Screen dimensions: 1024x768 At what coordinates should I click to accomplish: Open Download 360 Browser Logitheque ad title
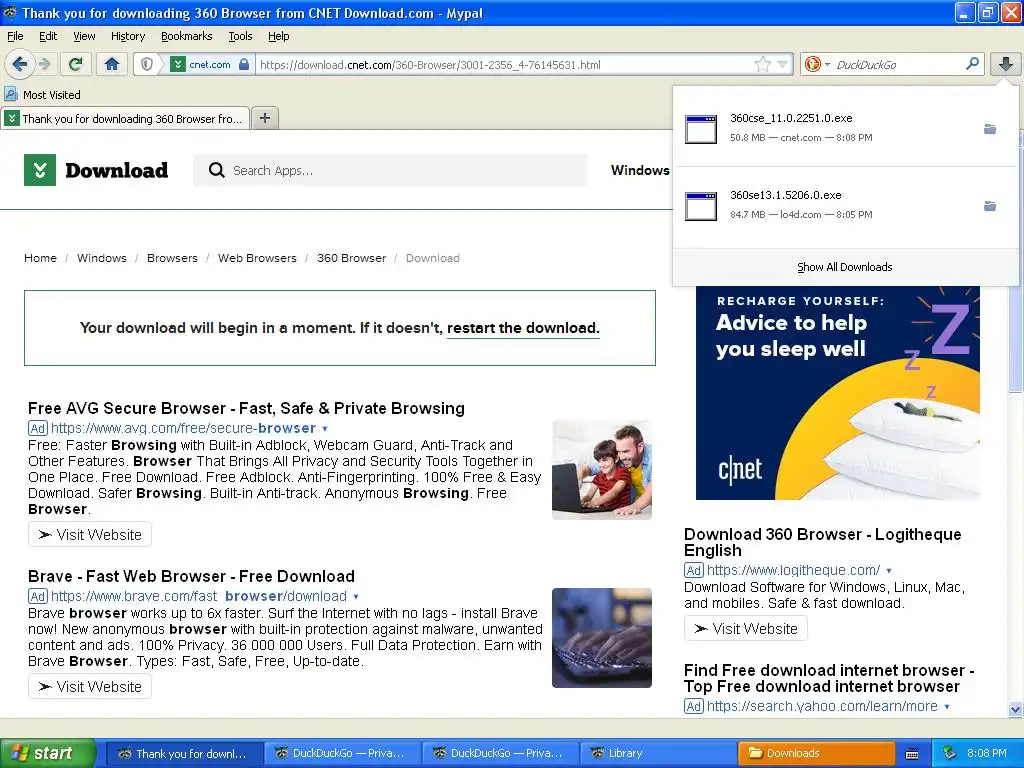click(x=823, y=542)
